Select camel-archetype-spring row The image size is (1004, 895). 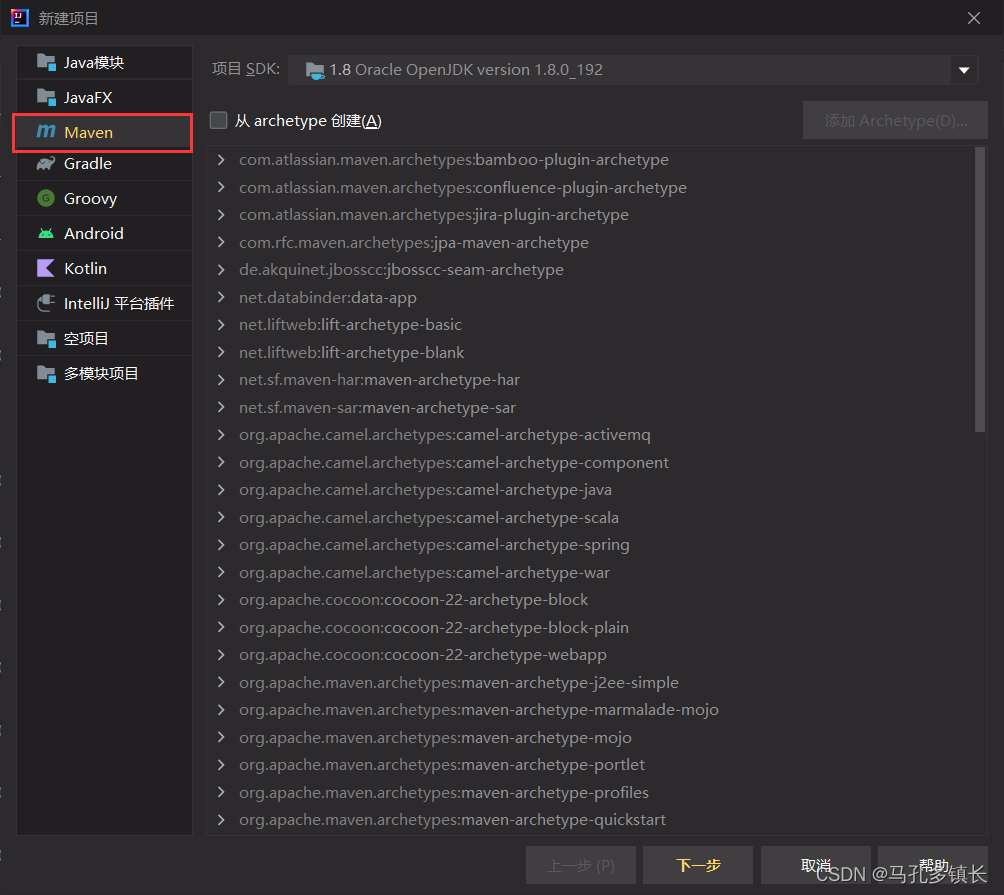590,545
